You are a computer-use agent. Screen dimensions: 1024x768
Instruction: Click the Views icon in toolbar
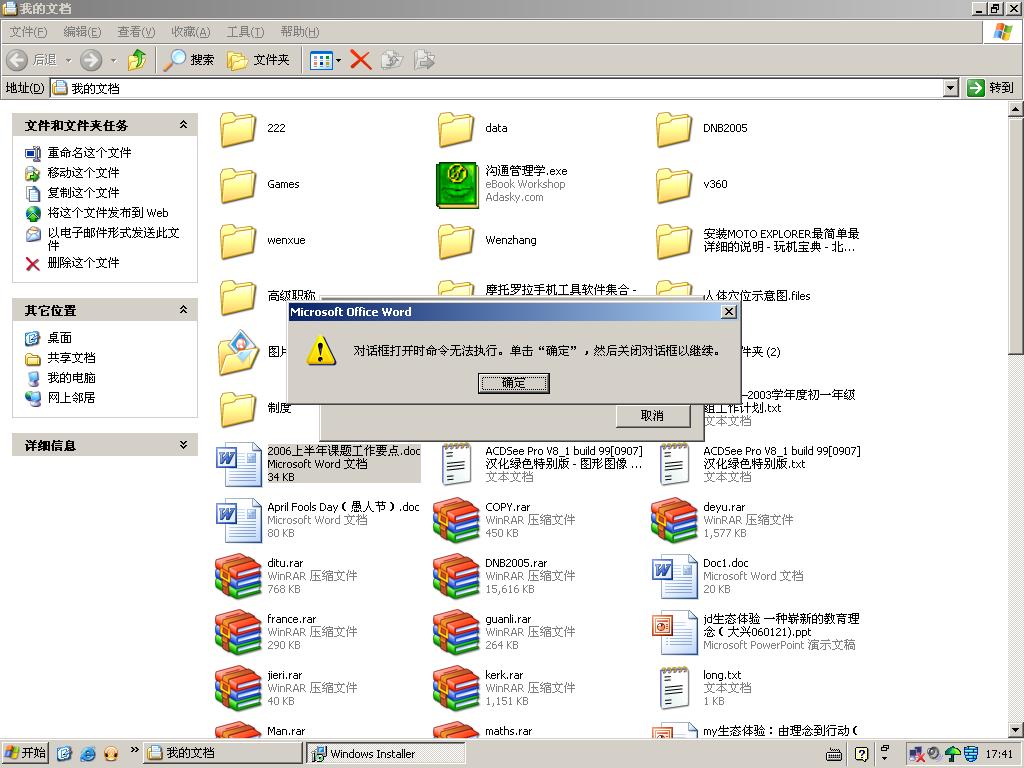pos(321,61)
